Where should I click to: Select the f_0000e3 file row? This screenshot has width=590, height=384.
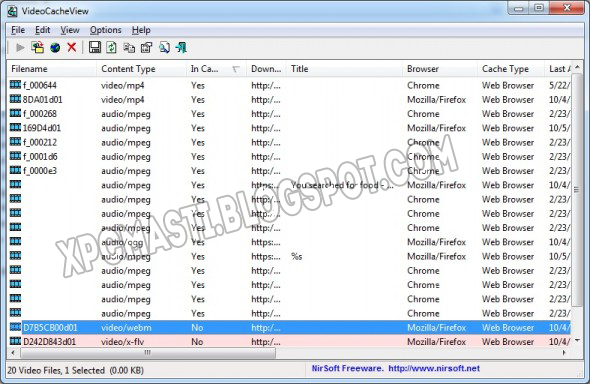(x=289, y=171)
